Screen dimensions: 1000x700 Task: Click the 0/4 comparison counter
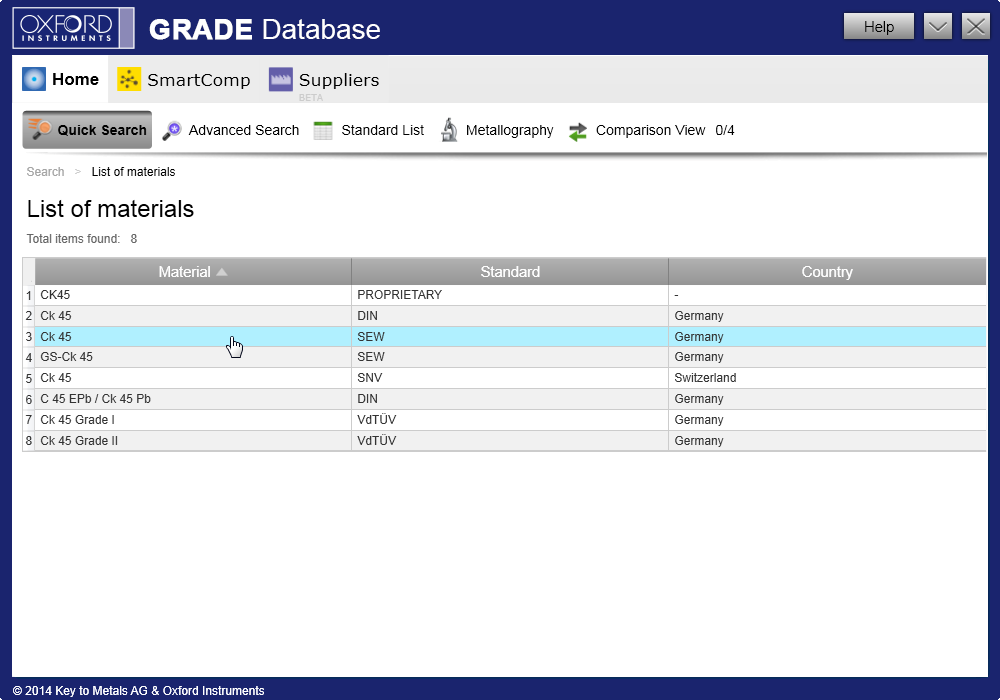point(724,130)
